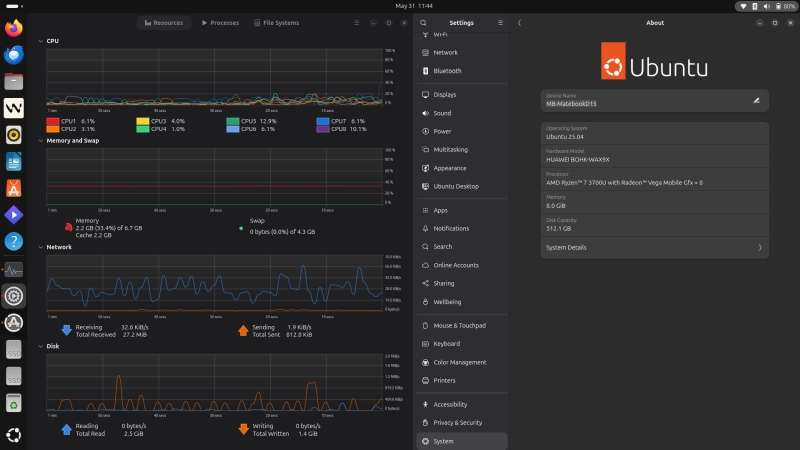Launch Rhythmbox from the dock
This screenshot has width=800, height=450.
pyautogui.click(x=14, y=135)
